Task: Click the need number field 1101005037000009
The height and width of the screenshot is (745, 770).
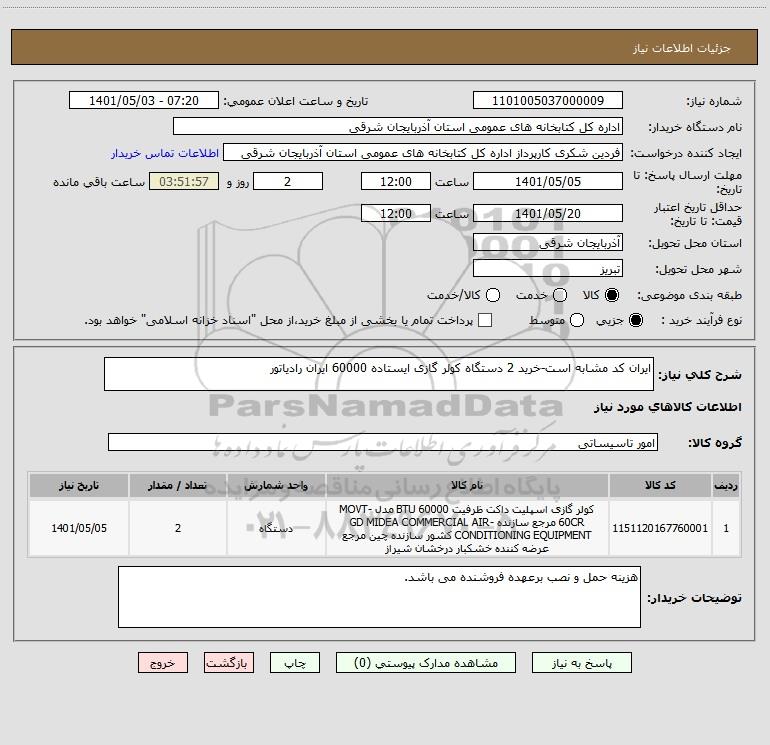Action: 548,101
